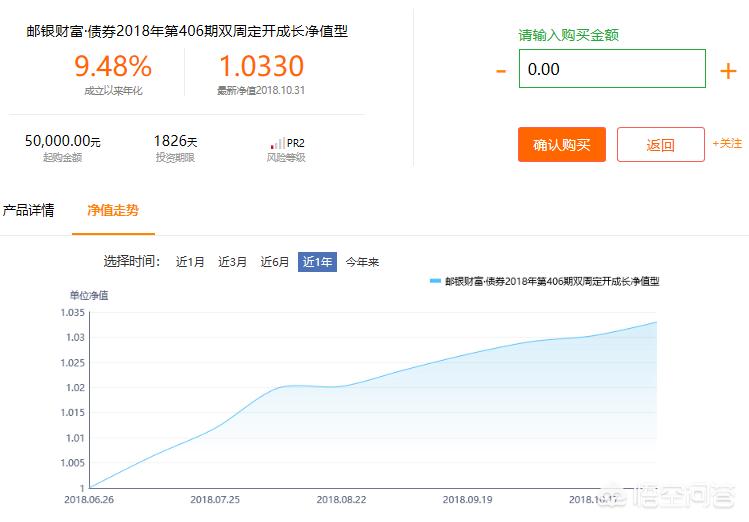
Task: Click the 1.035 y-axis value label
Action: (x=73, y=313)
